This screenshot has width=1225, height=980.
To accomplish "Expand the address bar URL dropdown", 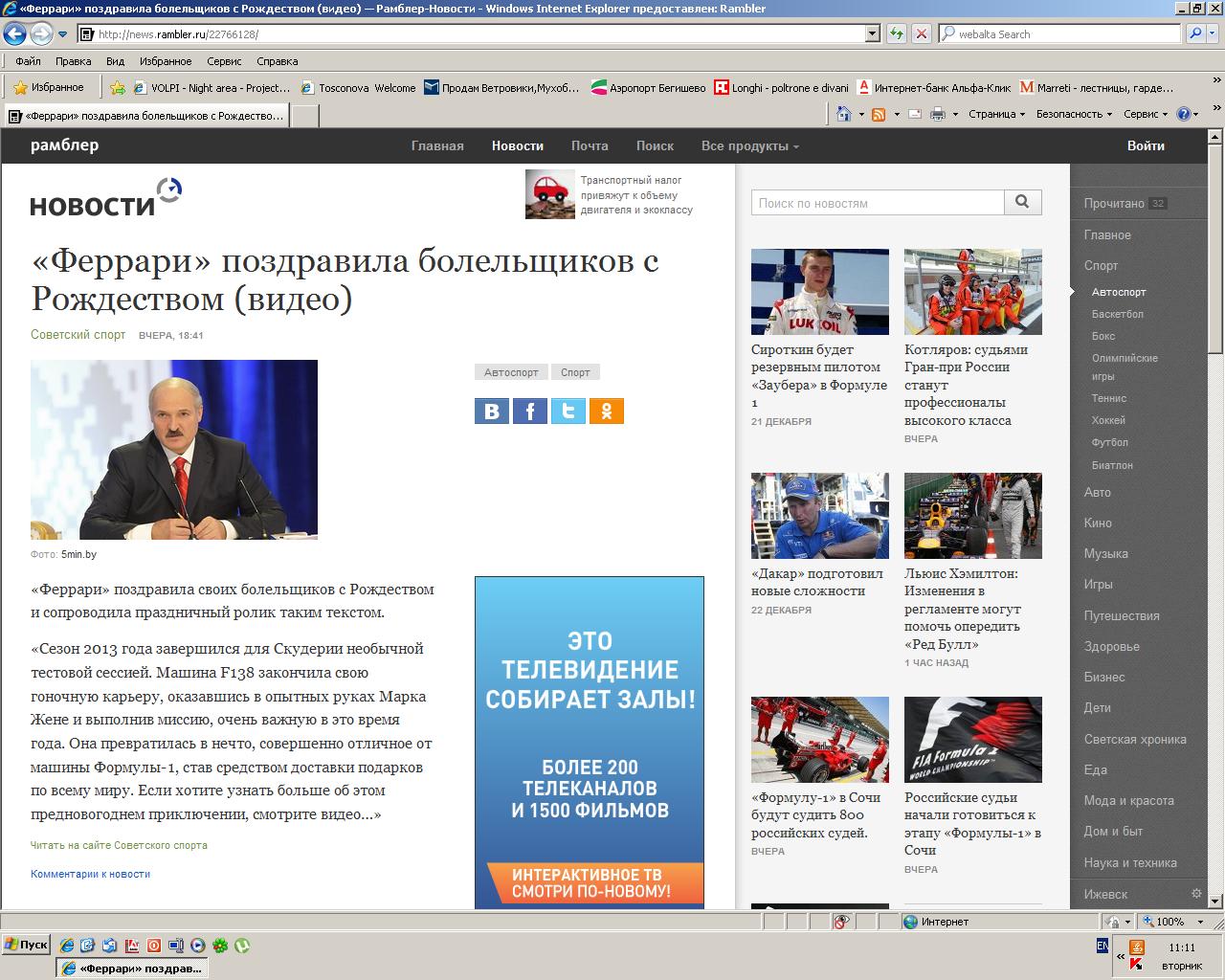I will click(x=872, y=33).
